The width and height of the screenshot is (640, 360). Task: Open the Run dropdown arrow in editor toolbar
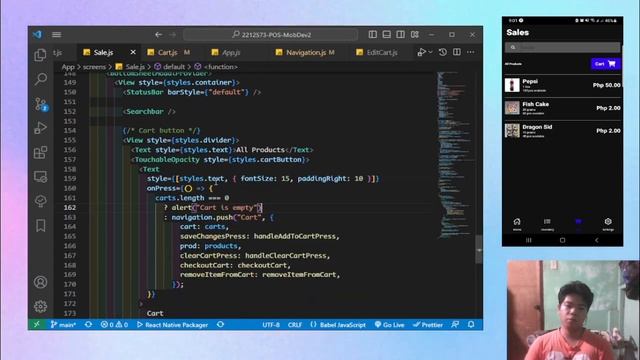(430, 52)
